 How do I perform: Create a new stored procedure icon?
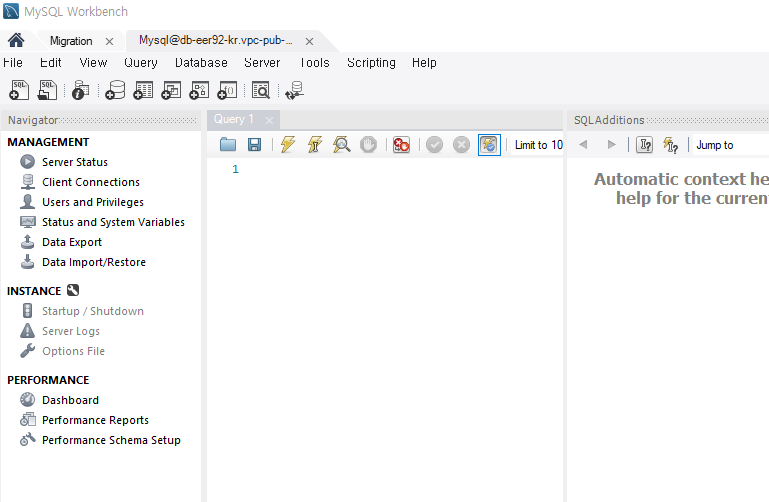[x=199, y=90]
